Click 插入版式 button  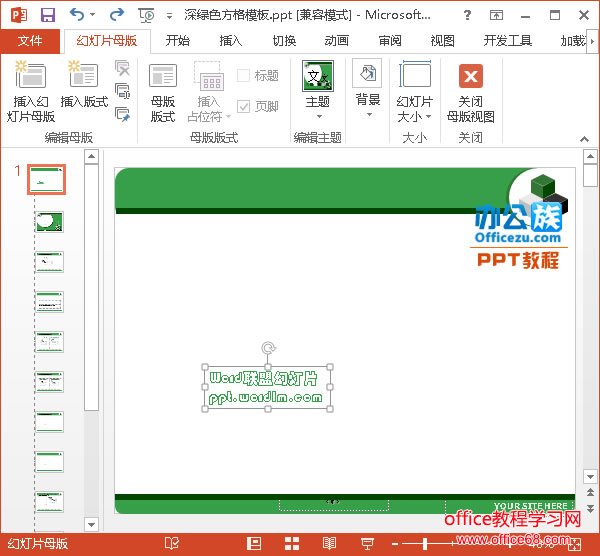pyautogui.click(x=84, y=85)
